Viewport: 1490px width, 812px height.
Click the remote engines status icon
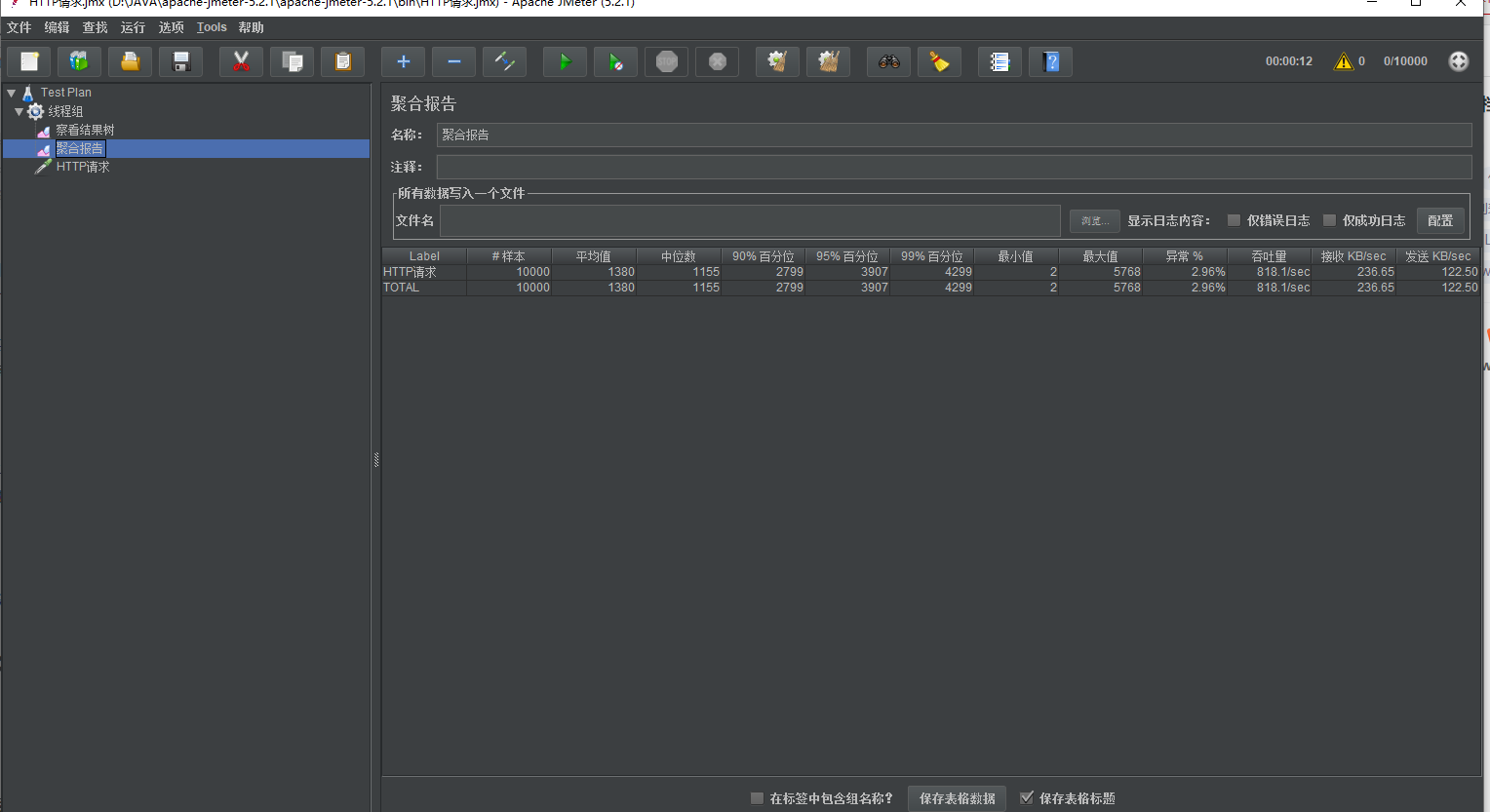click(x=1459, y=61)
